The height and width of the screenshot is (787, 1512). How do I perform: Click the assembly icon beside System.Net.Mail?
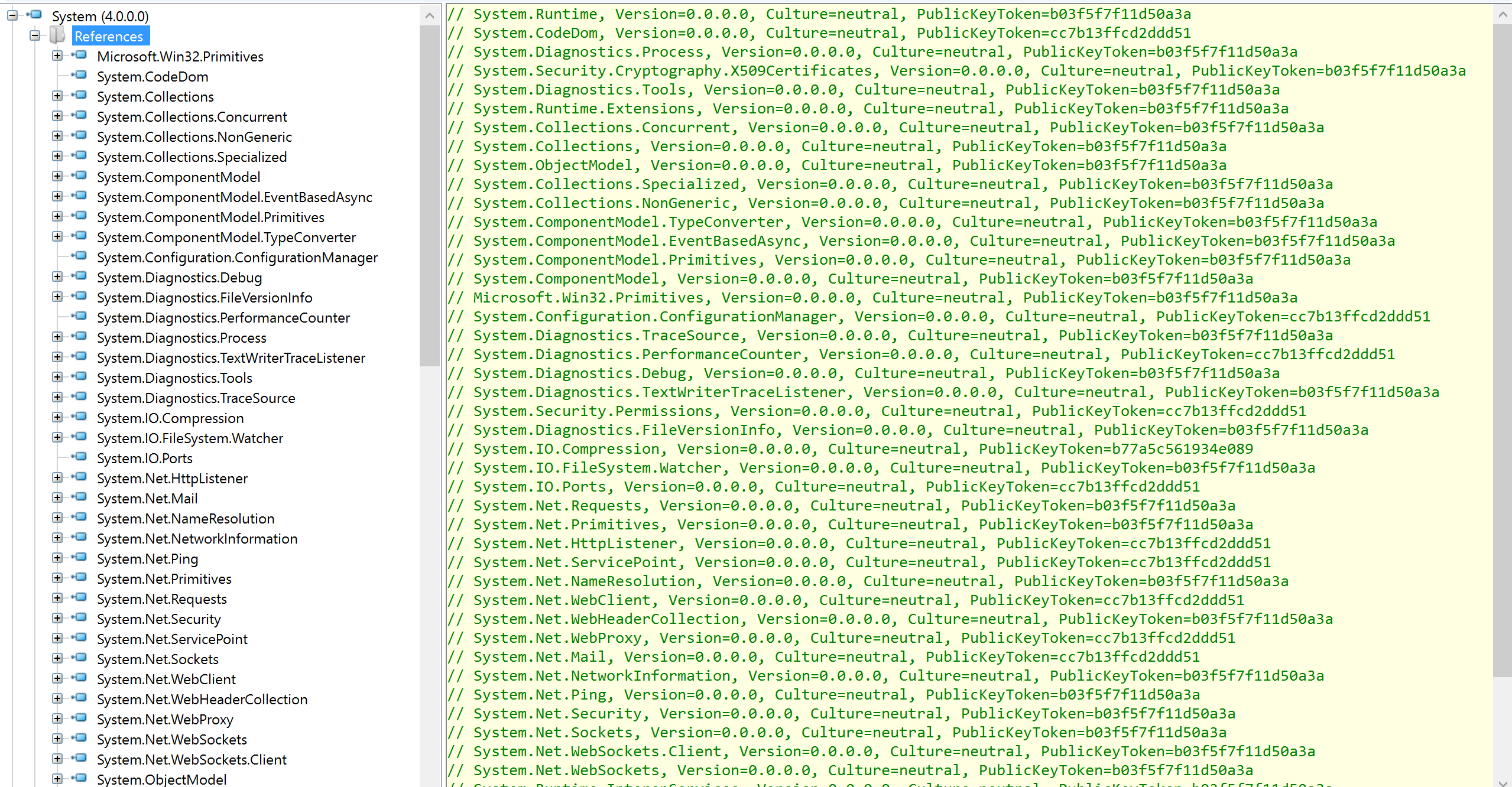(80, 497)
